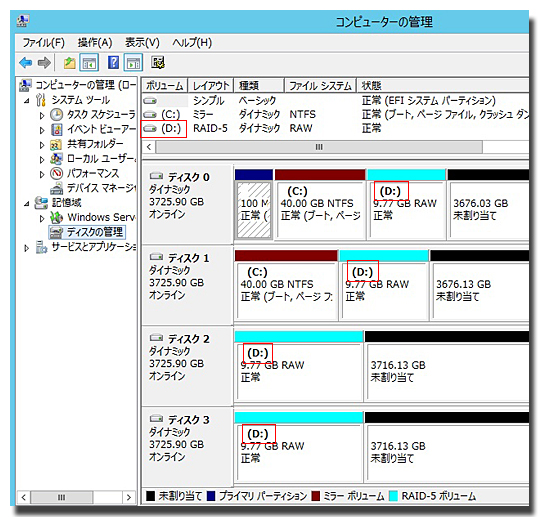Select the タスク スケジューラ tree item
The image size is (540, 517).
(101, 114)
